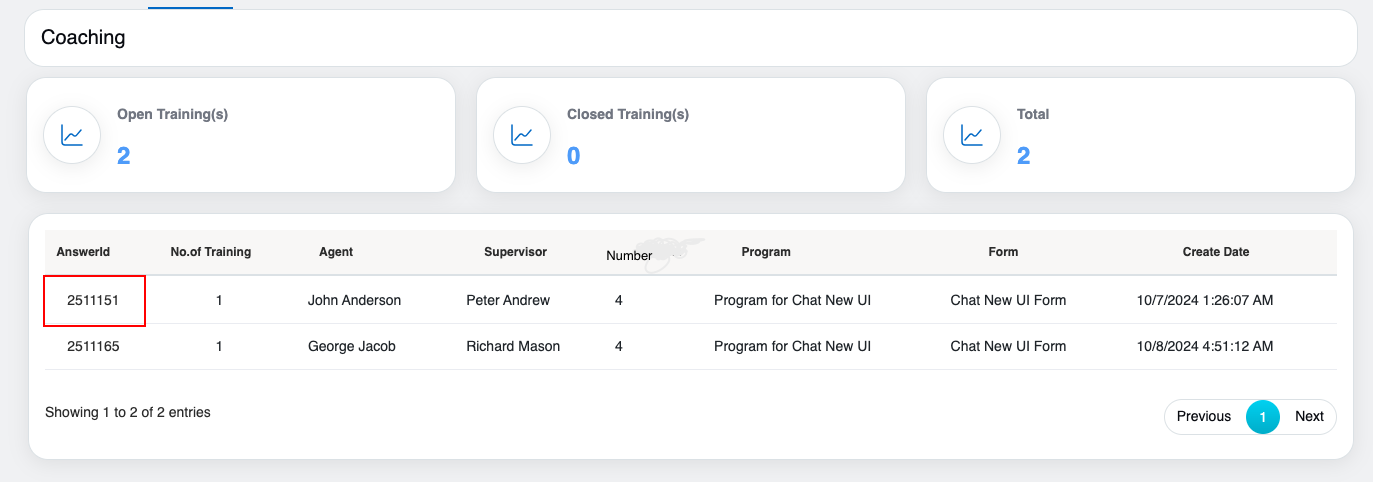This screenshot has width=1373, height=482.
Task: Select agent George Jacob row cell
Action: (352, 347)
